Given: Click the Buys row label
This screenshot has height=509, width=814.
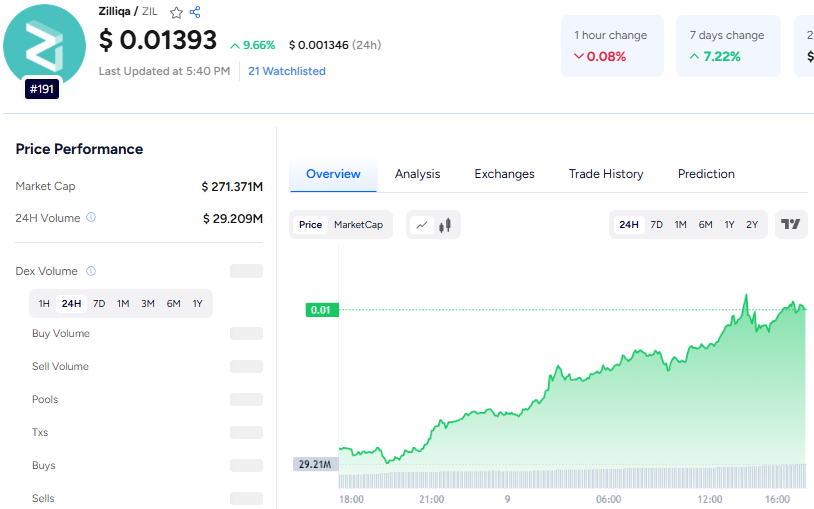Looking at the screenshot, I should coord(44,465).
